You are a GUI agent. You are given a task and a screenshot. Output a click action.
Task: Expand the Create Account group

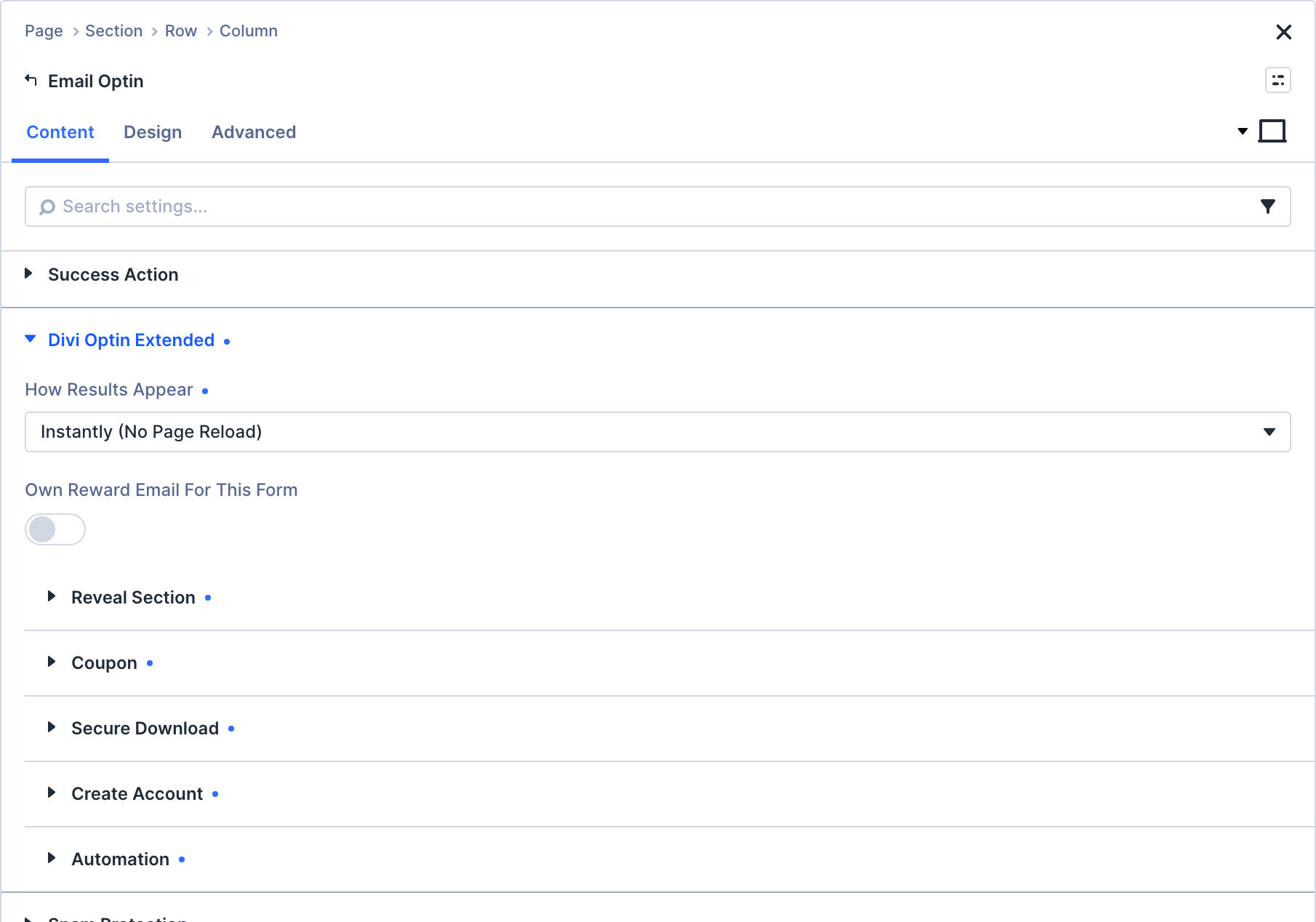669,794
